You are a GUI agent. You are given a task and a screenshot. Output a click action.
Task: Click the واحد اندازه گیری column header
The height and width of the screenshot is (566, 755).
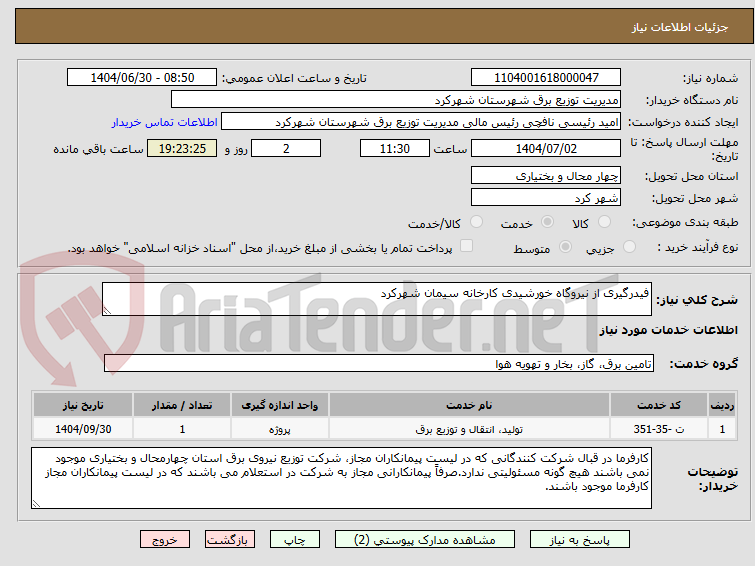[x=280, y=405]
